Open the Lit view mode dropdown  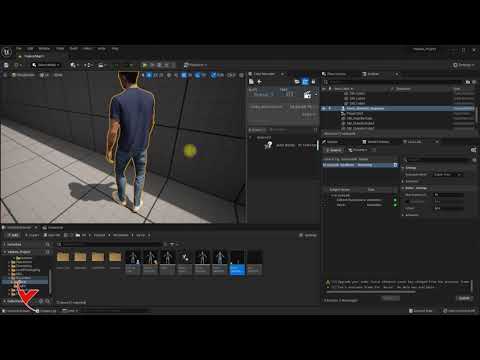(45, 75)
